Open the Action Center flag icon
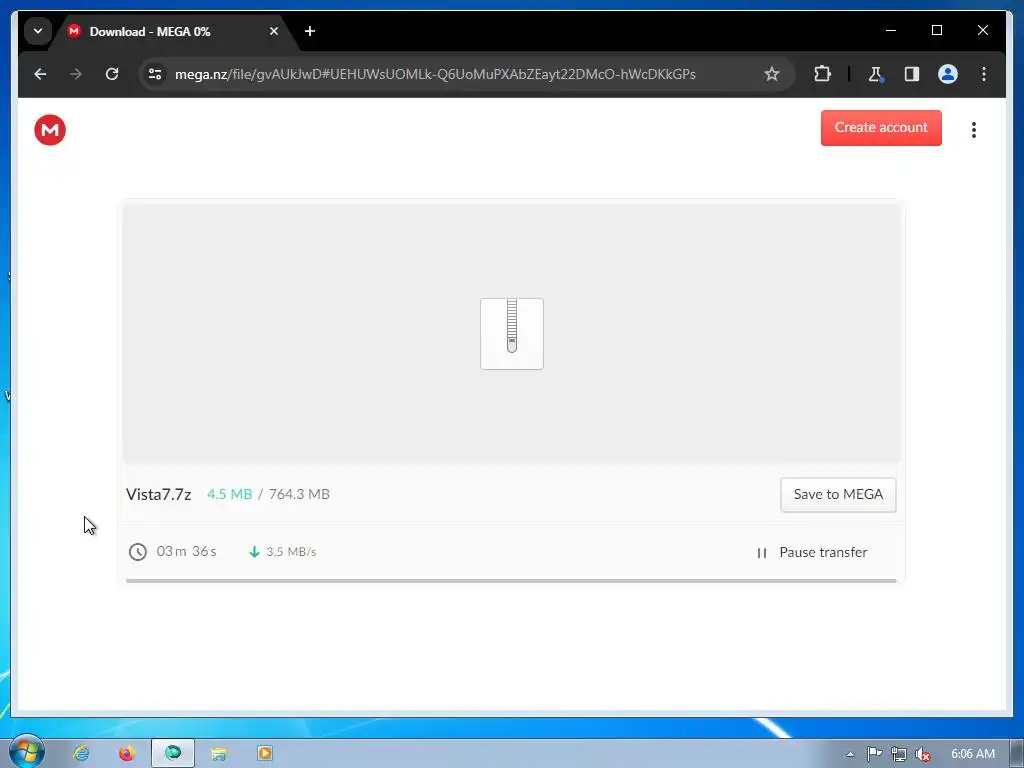 [x=874, y=754]
